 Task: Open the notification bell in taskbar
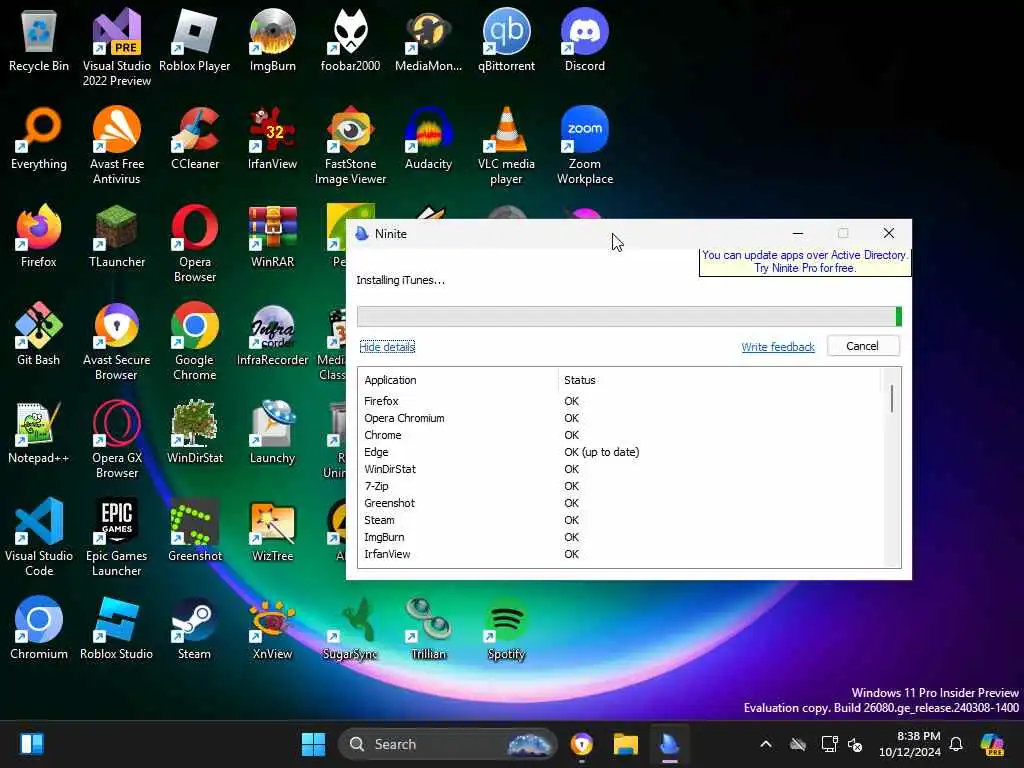(956, 744)
